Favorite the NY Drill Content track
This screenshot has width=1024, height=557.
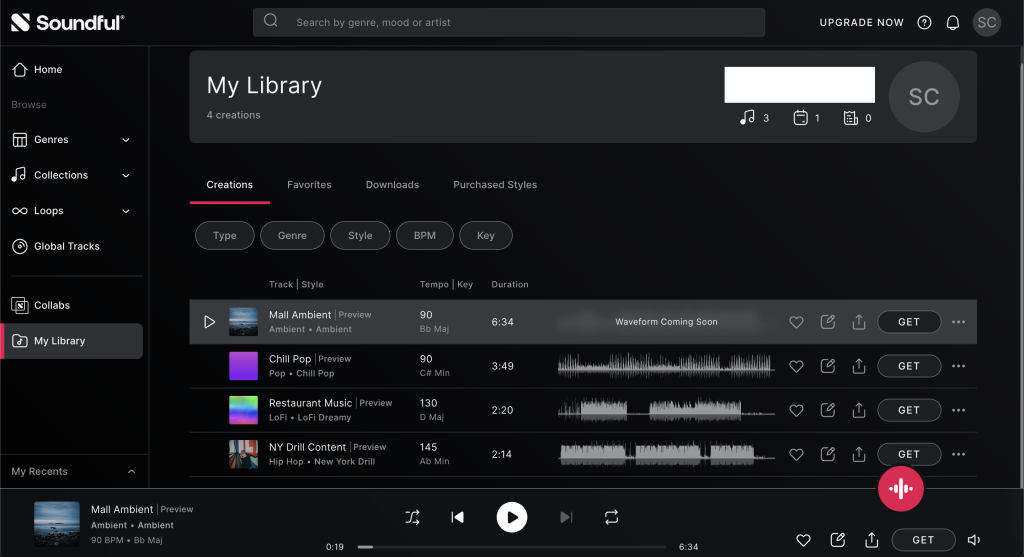(796, 454)
